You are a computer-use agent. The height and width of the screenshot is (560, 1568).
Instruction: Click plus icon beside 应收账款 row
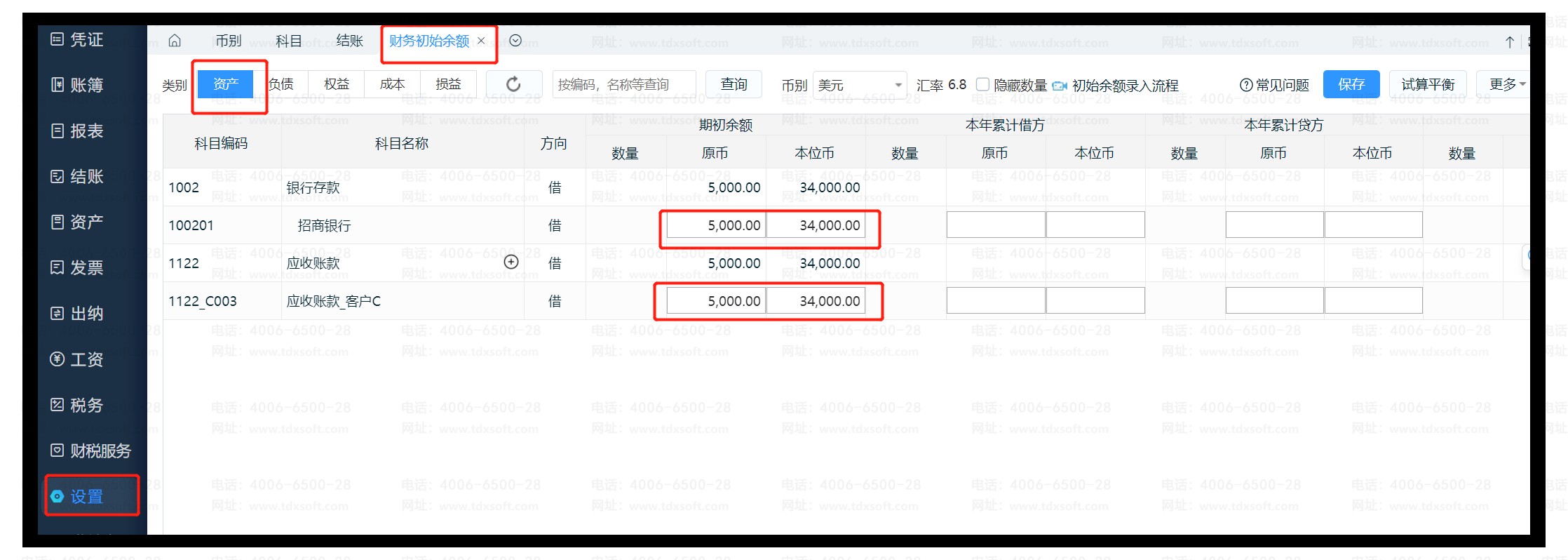tap(511, 262)
